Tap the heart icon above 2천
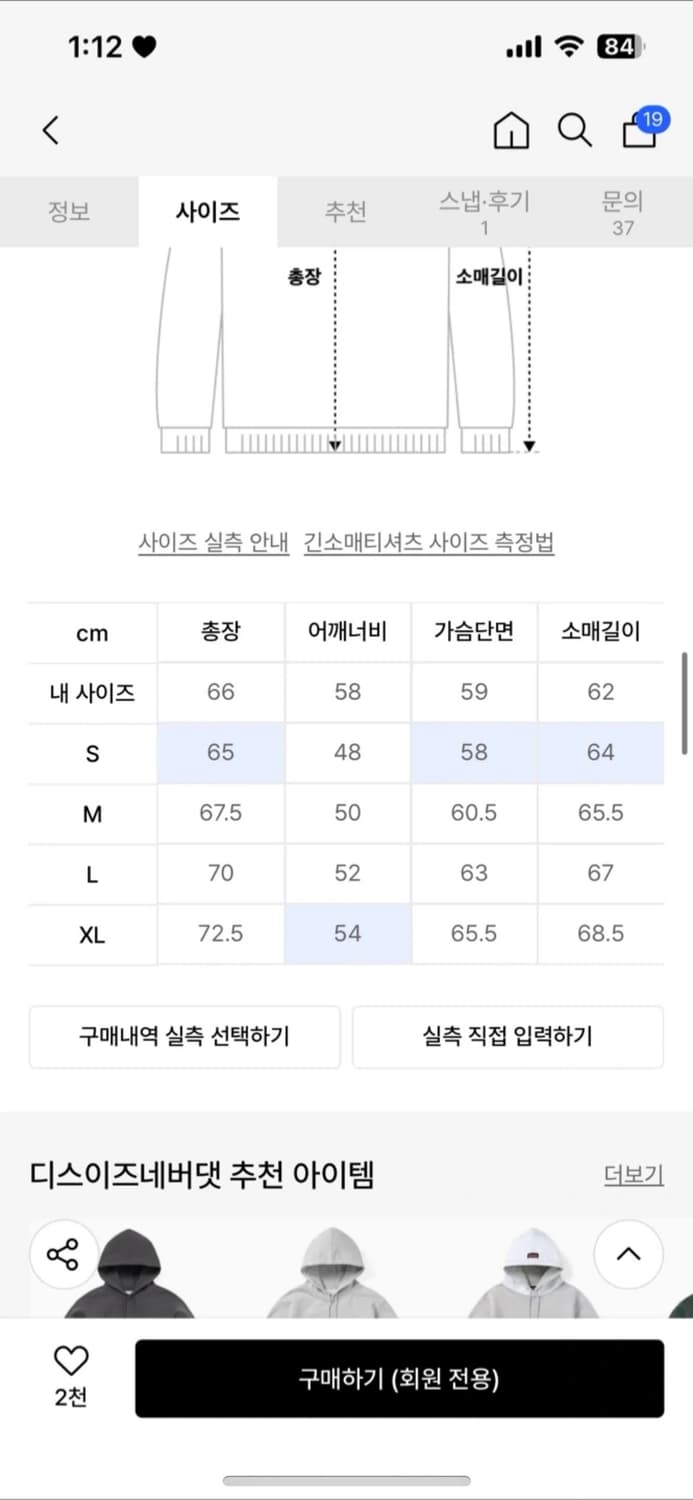Screen dimensions: 693x1500 coord(68,1358)
